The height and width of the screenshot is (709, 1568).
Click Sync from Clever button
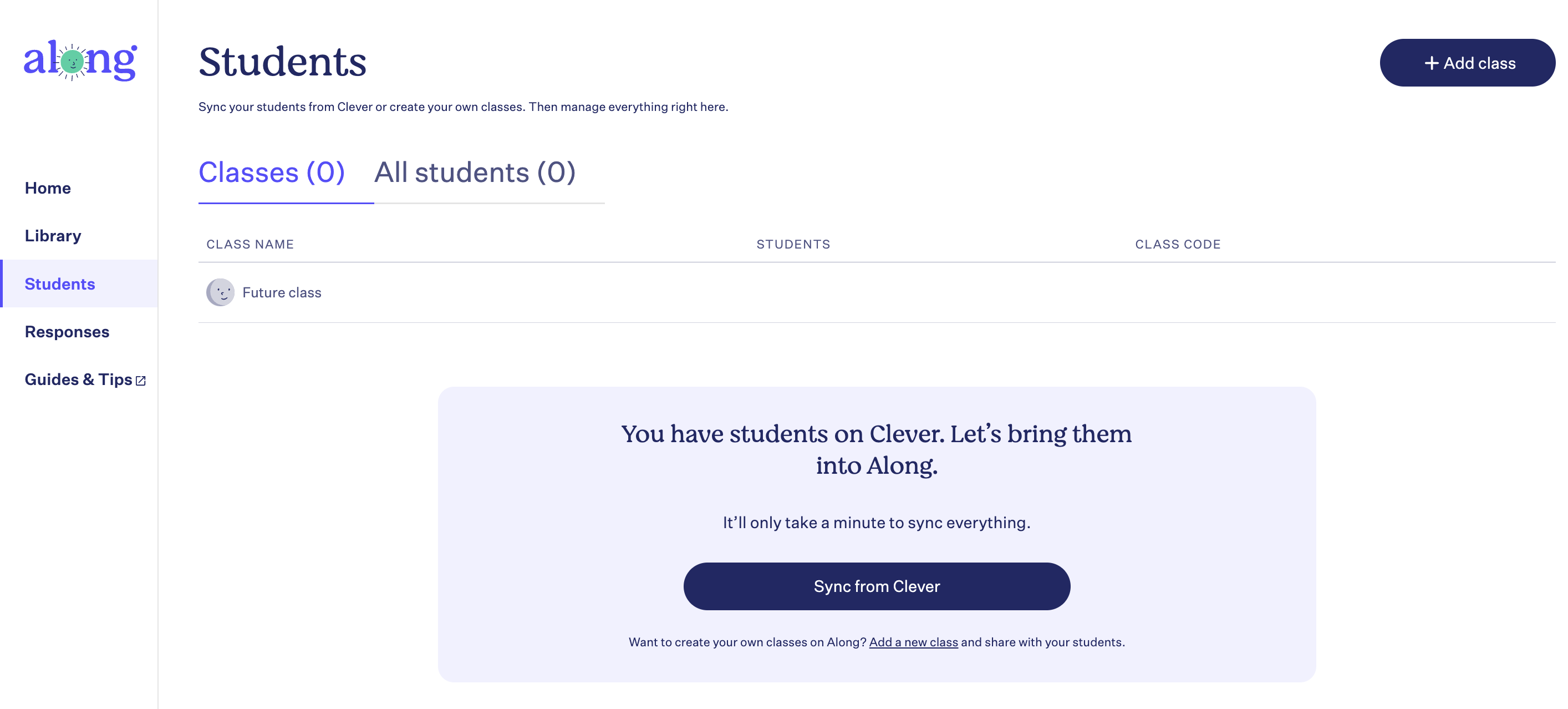coord(877,586)
